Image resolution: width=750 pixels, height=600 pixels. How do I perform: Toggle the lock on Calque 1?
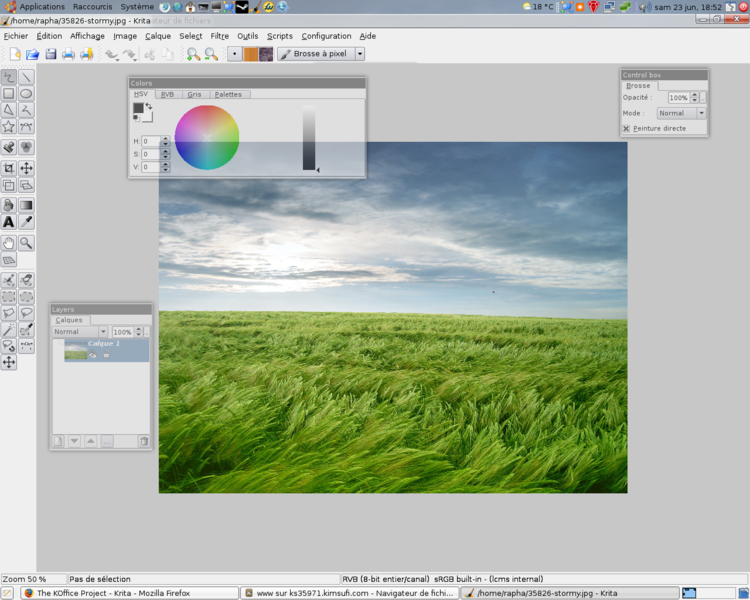pos(106,354)
